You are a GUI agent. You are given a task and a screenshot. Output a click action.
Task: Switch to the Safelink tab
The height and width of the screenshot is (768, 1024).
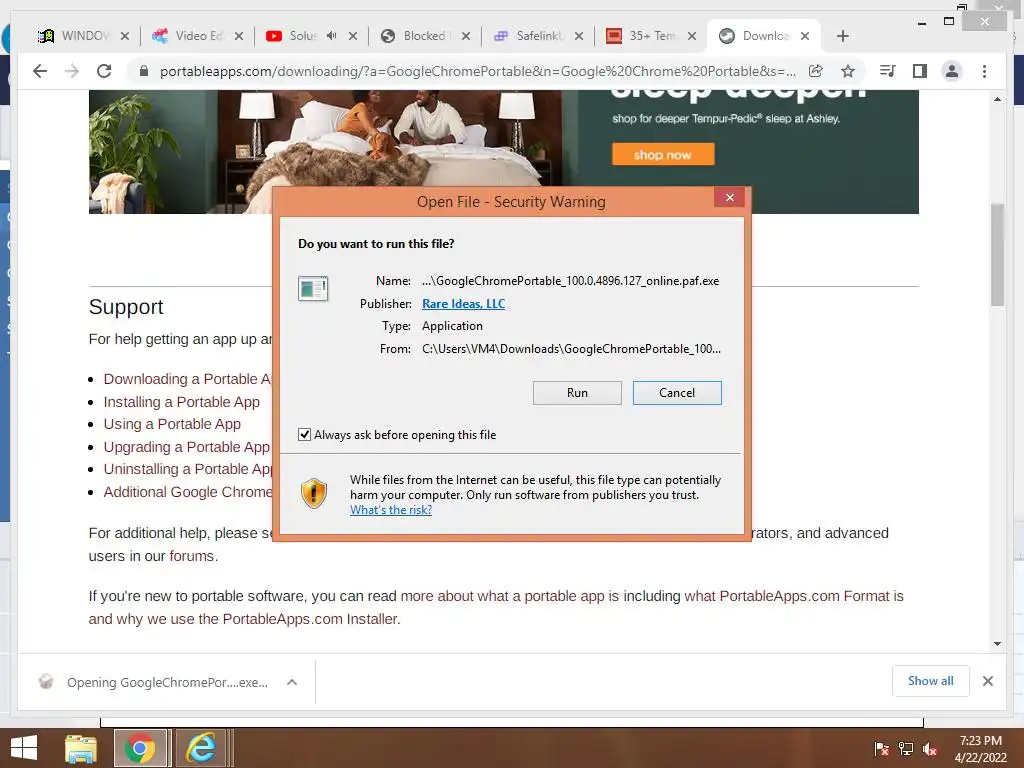538,36
